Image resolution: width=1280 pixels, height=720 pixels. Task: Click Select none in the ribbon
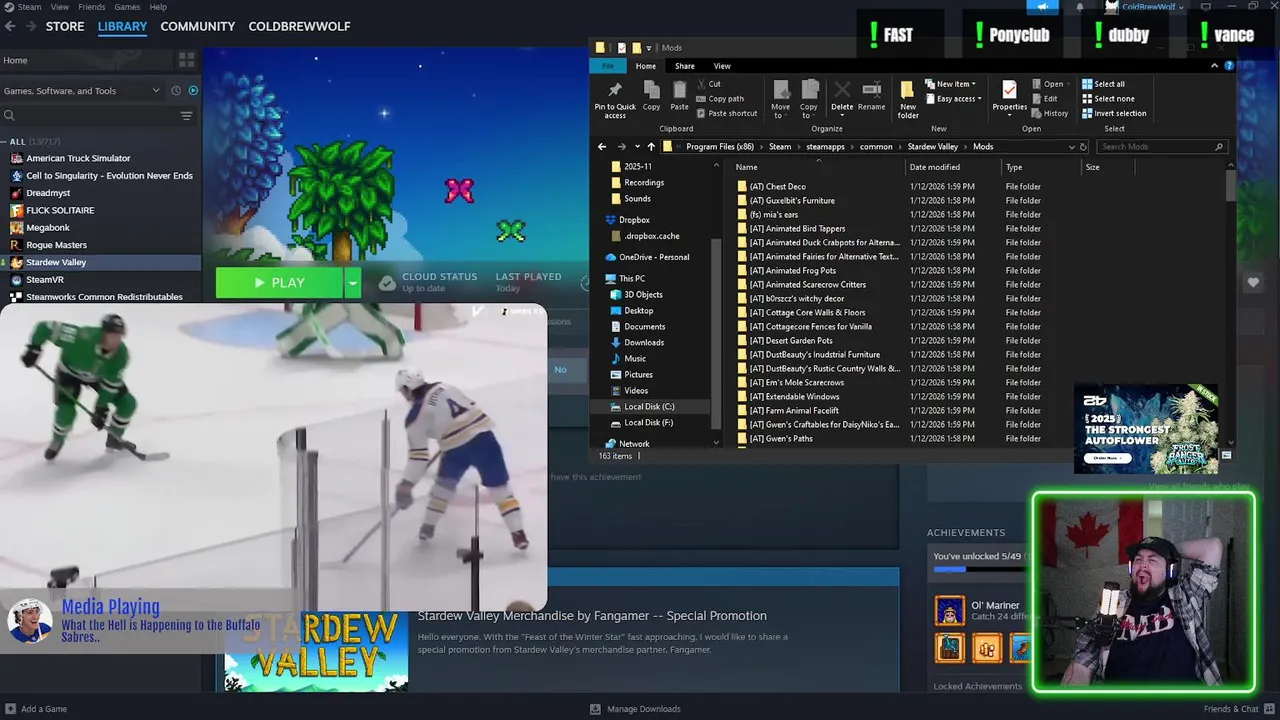(x=1108, y=99)
